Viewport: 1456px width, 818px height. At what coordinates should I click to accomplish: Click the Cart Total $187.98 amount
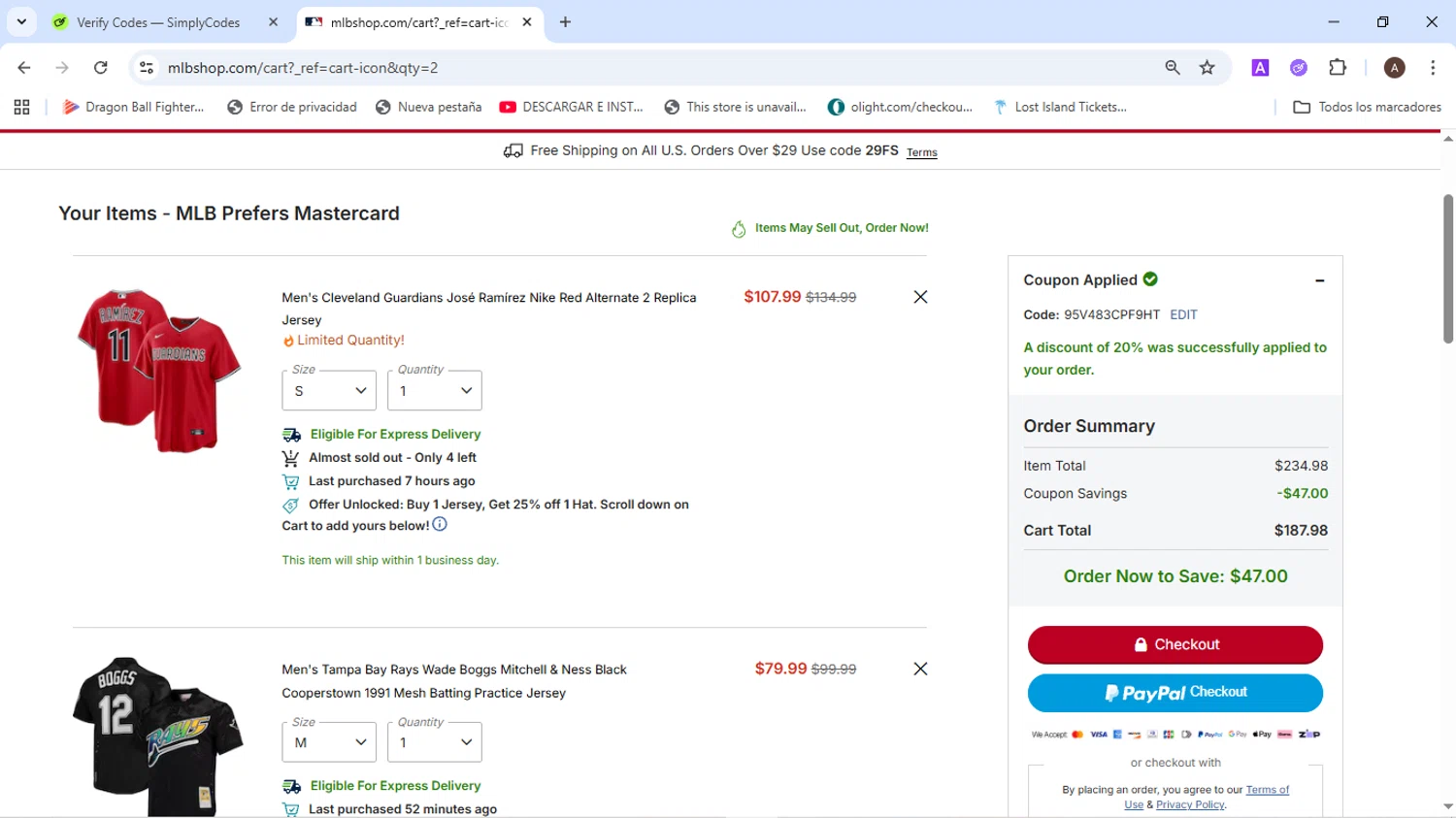1301,531
